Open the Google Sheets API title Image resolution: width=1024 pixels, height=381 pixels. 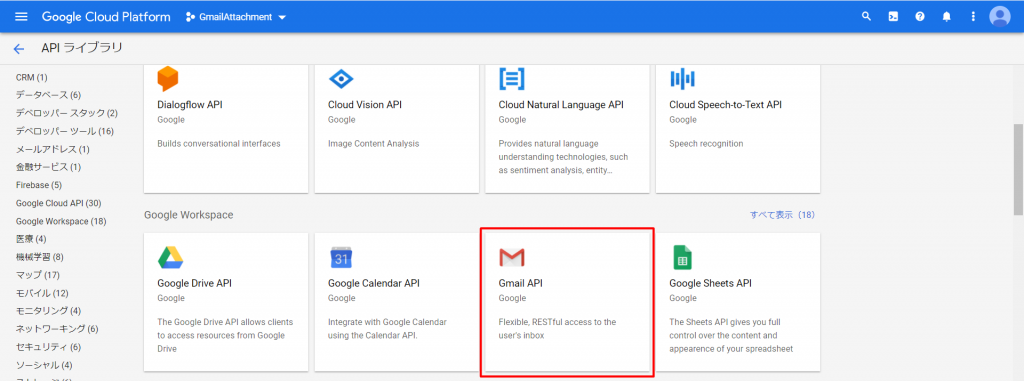point(711,284)
